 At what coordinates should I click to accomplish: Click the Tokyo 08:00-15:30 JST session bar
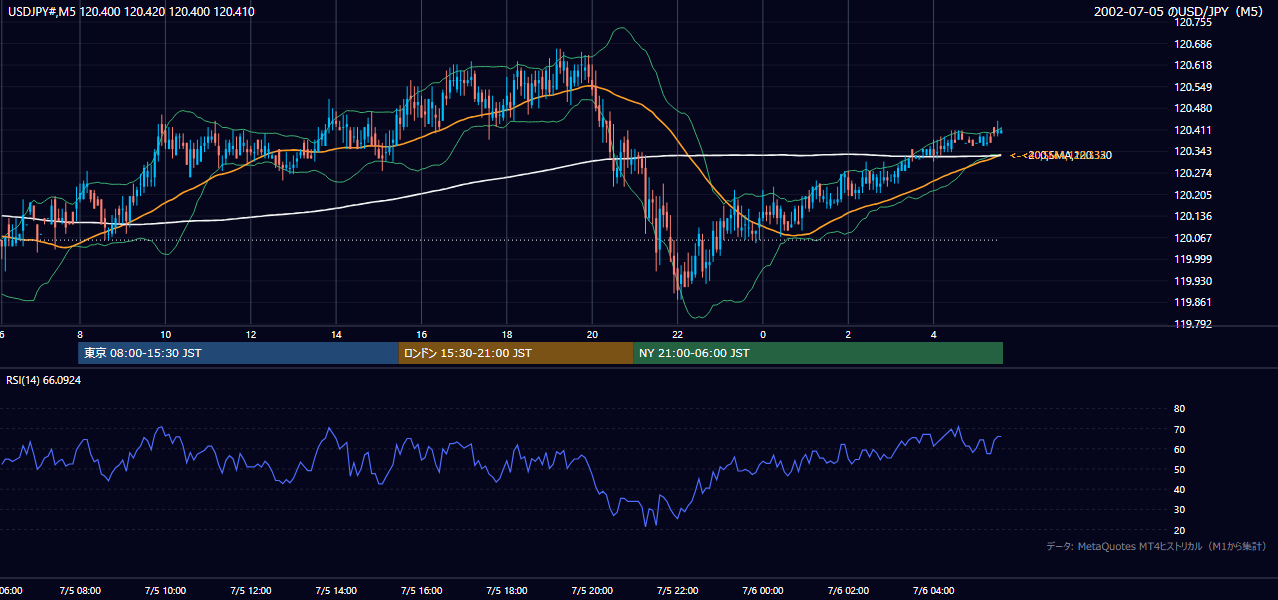pos(238,353)
